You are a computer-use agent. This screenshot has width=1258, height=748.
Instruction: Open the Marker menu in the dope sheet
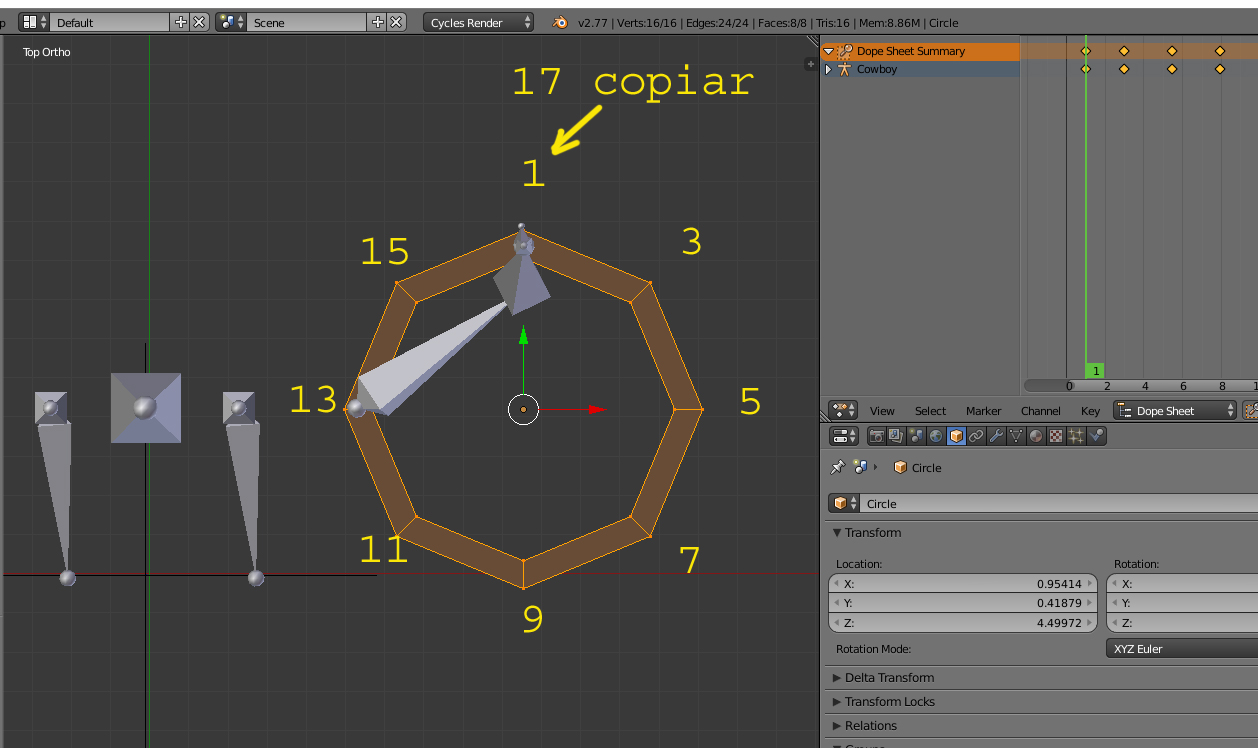pos(983,411)
